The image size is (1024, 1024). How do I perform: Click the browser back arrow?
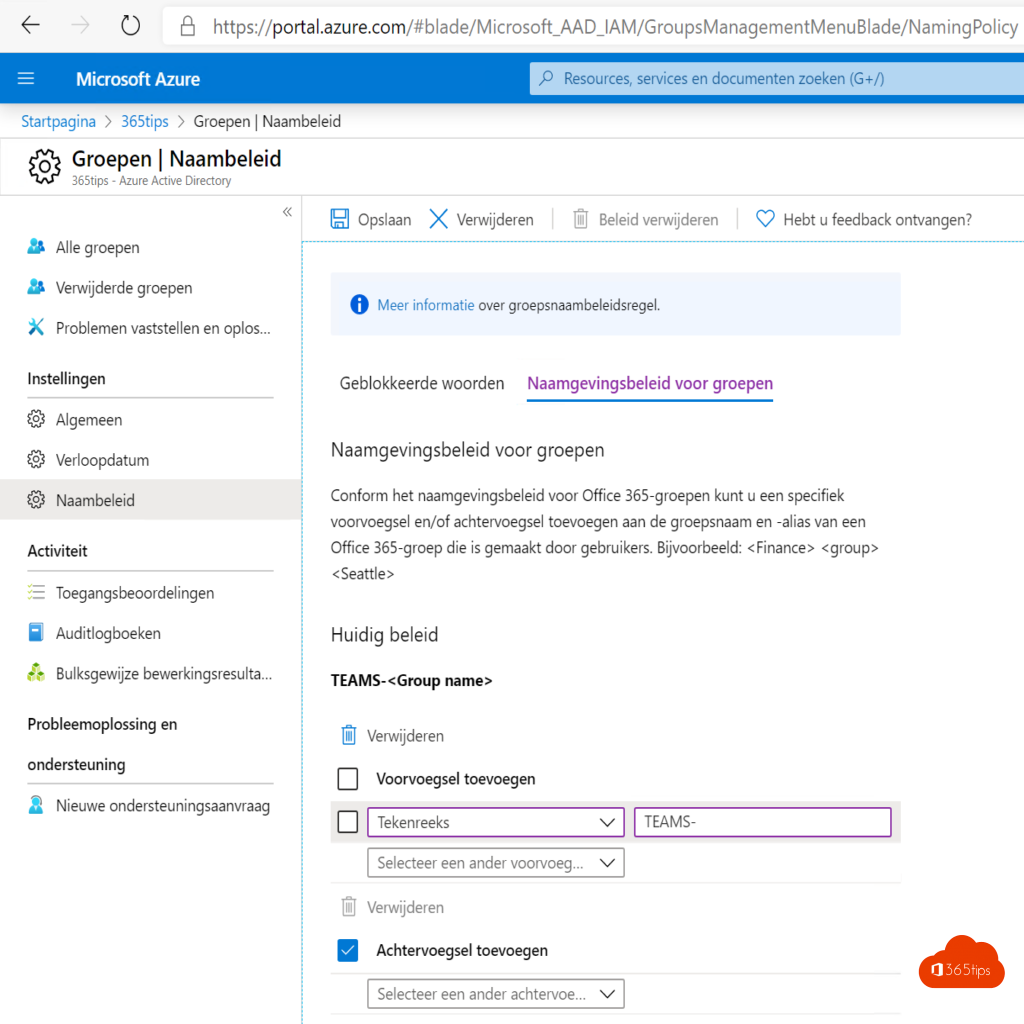tap(30, 25)
